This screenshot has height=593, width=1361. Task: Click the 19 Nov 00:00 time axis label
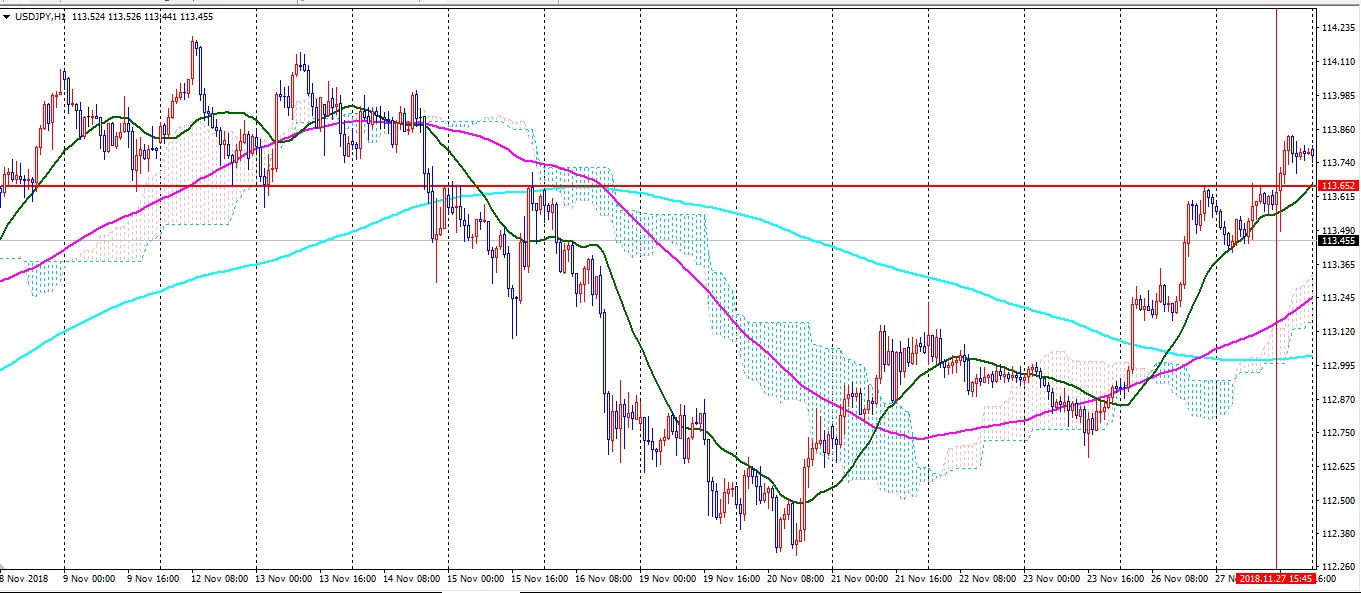click(669, 579)
